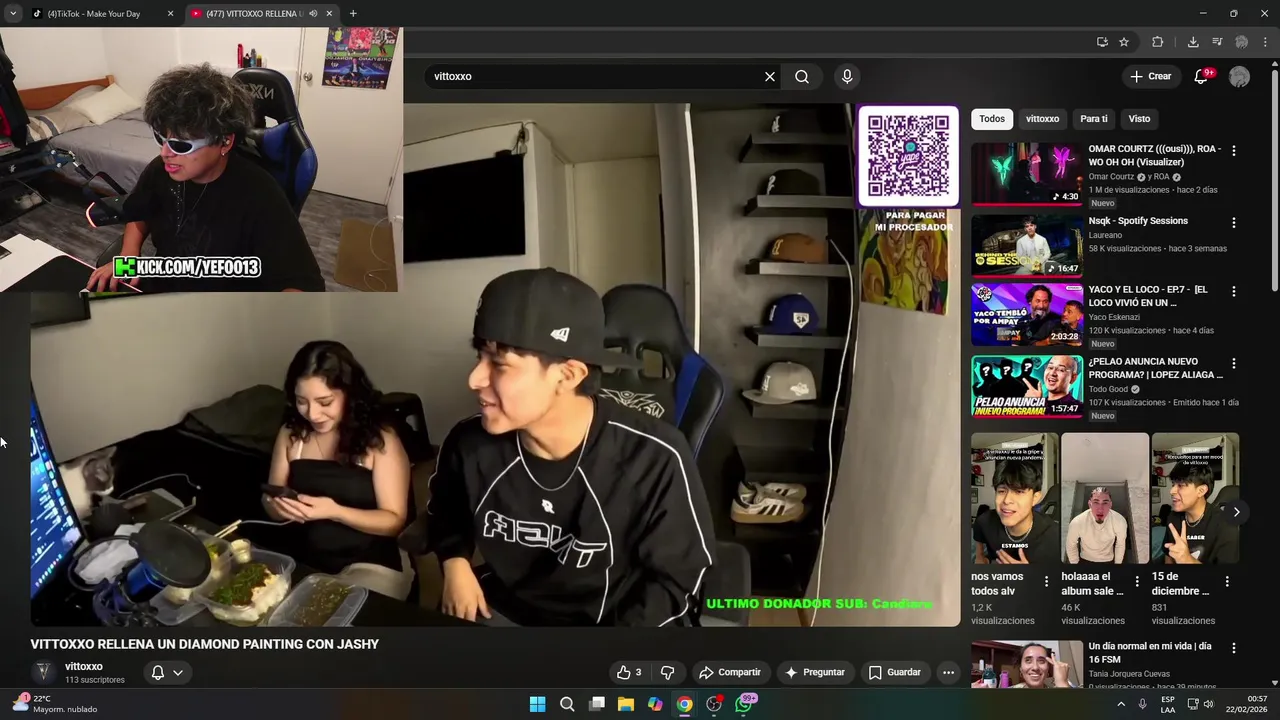Bookmark this page with the star icon

pos(1124,42)
